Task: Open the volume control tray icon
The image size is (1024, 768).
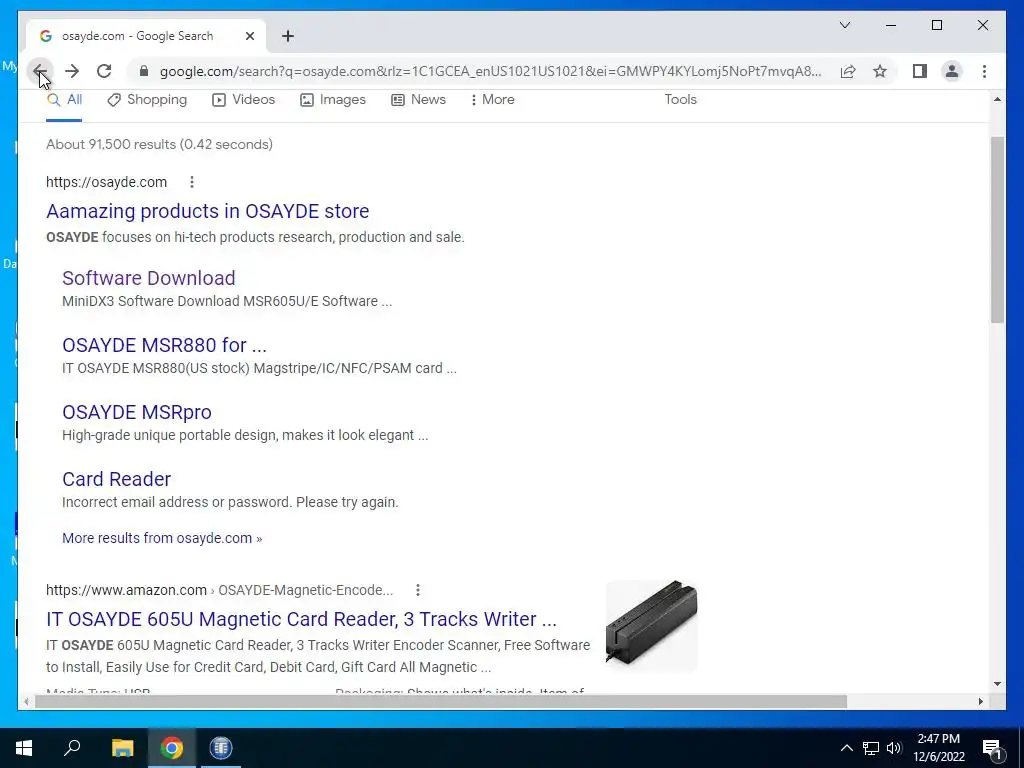Action: click(x=894, y=748)
